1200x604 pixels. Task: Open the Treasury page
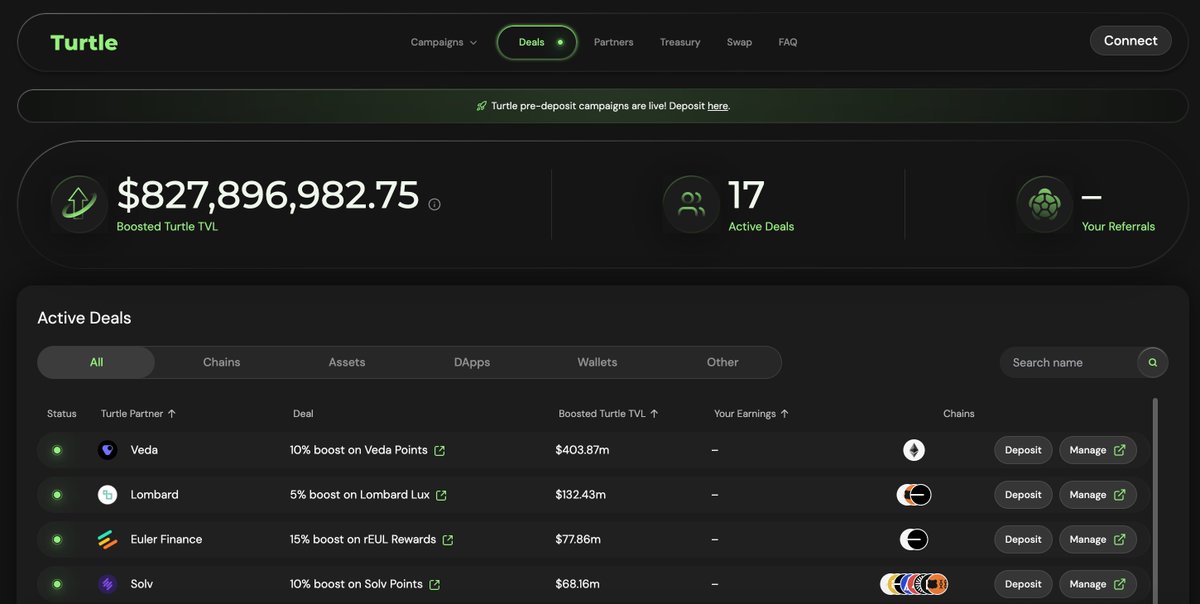pyautogui.click(x=680, y=42)
